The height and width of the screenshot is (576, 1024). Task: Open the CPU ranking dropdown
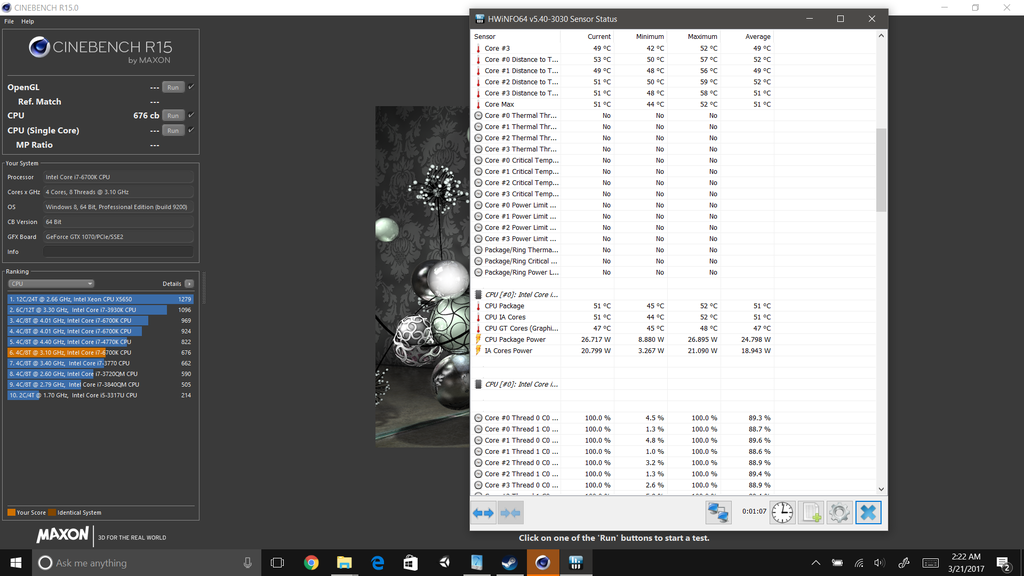click(x=51, y=283)
